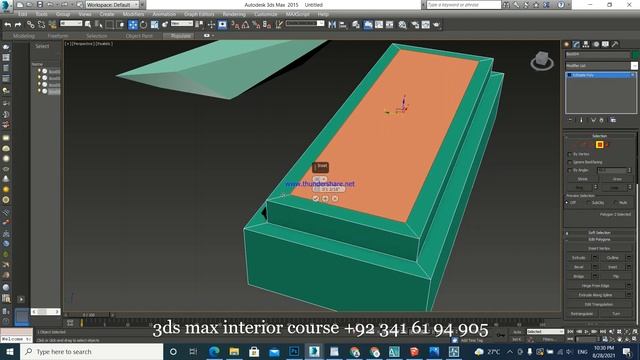Open the Modifier List dropdown
Image resolution: width=640 pixels, height=360 pixels.
tap(601, 66)
